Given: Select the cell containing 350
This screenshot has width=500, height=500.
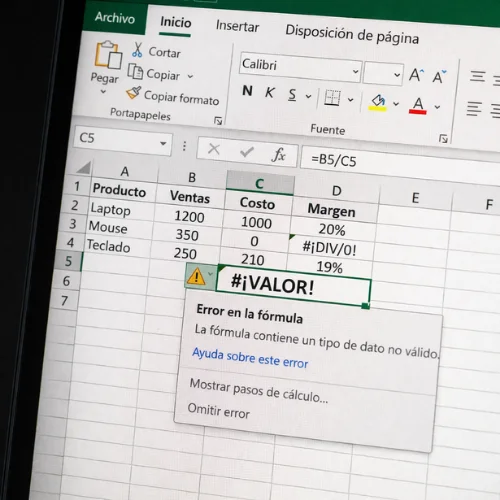Looking at the screenshot, I should click(x=187, y=235).
